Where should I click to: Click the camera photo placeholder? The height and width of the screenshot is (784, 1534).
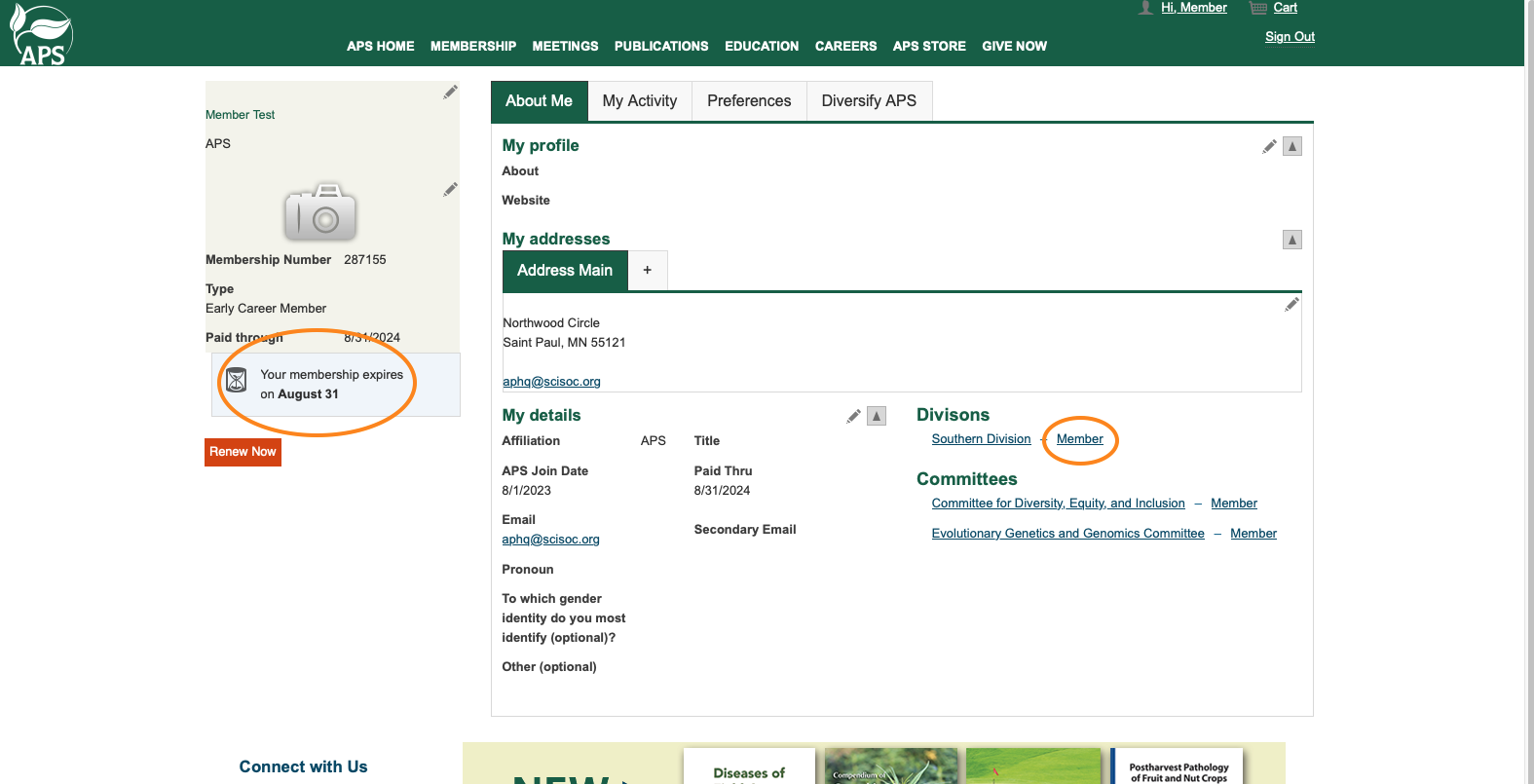(x=320, y=212)
